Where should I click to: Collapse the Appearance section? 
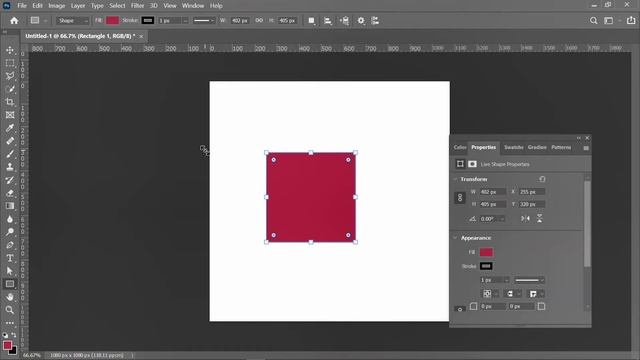(x=456, y=238)
